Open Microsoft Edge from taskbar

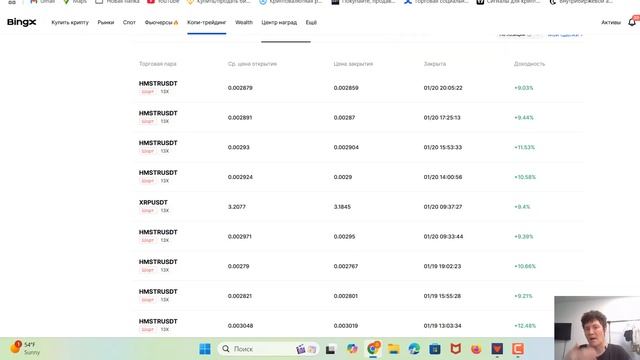(414, 349)
